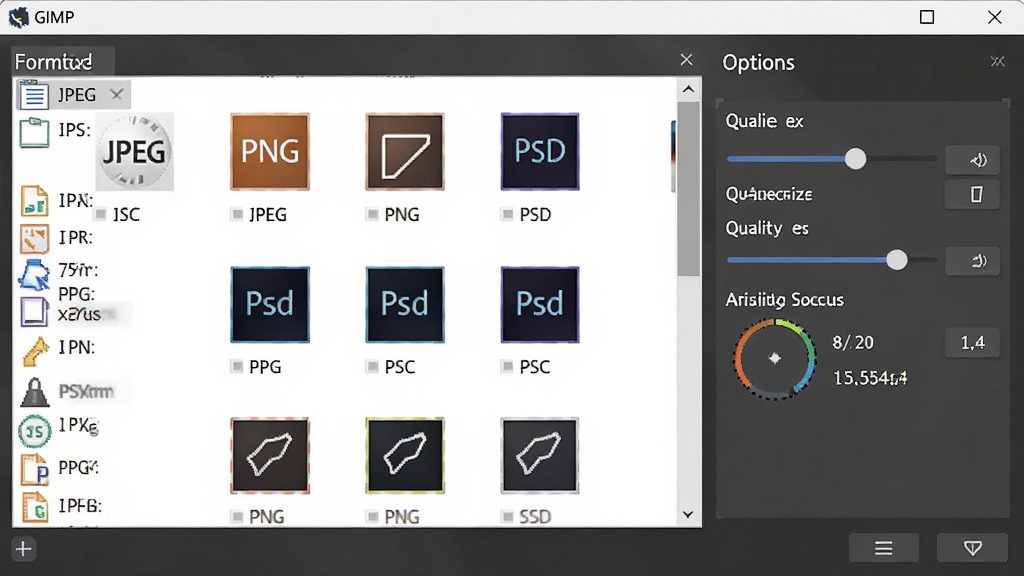
Task: Toggle the SSD checkbox
Action: tap(507, 517)
